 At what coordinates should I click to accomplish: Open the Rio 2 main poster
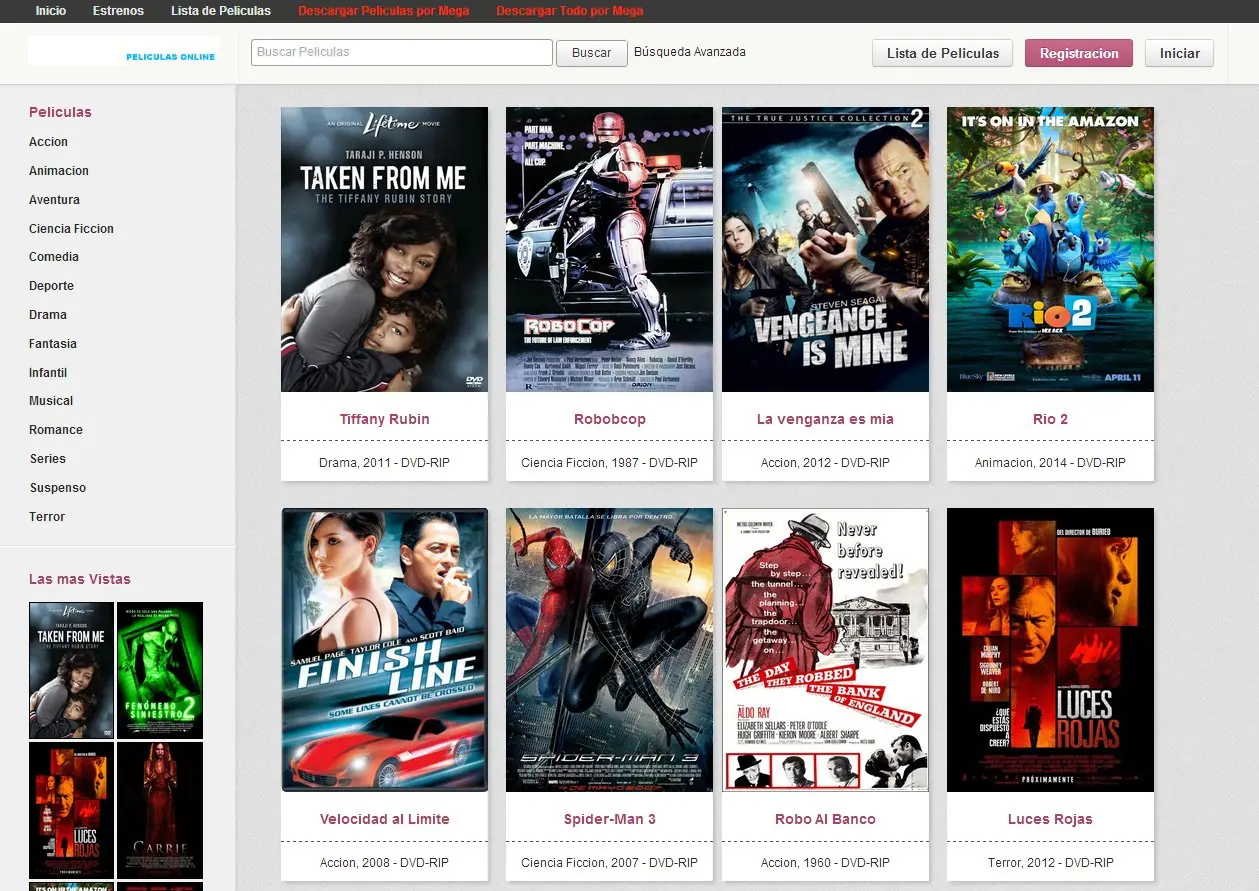pyautogui.click(x=1050, y=249)
